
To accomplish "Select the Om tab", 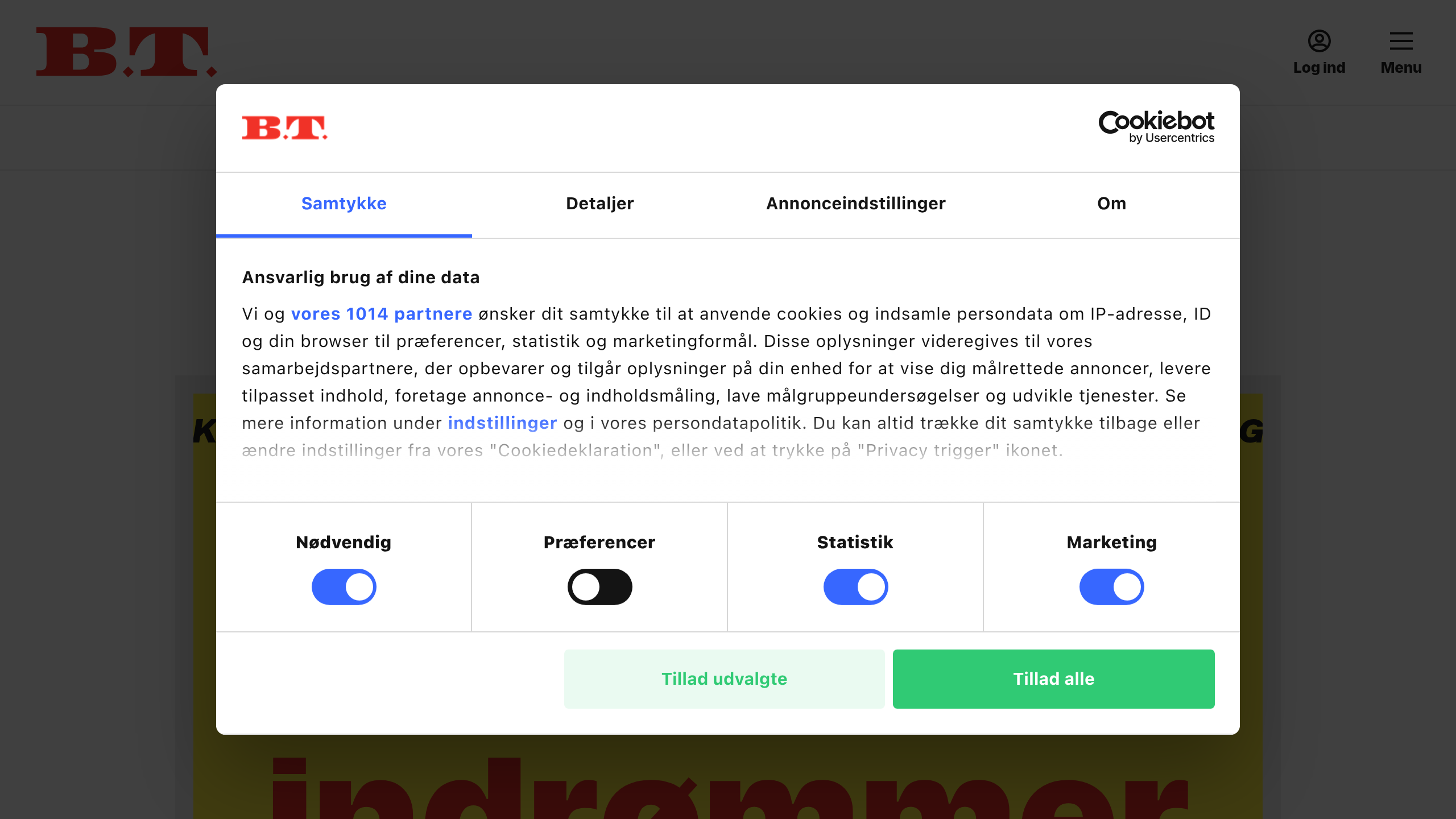I will point(1111,204).
